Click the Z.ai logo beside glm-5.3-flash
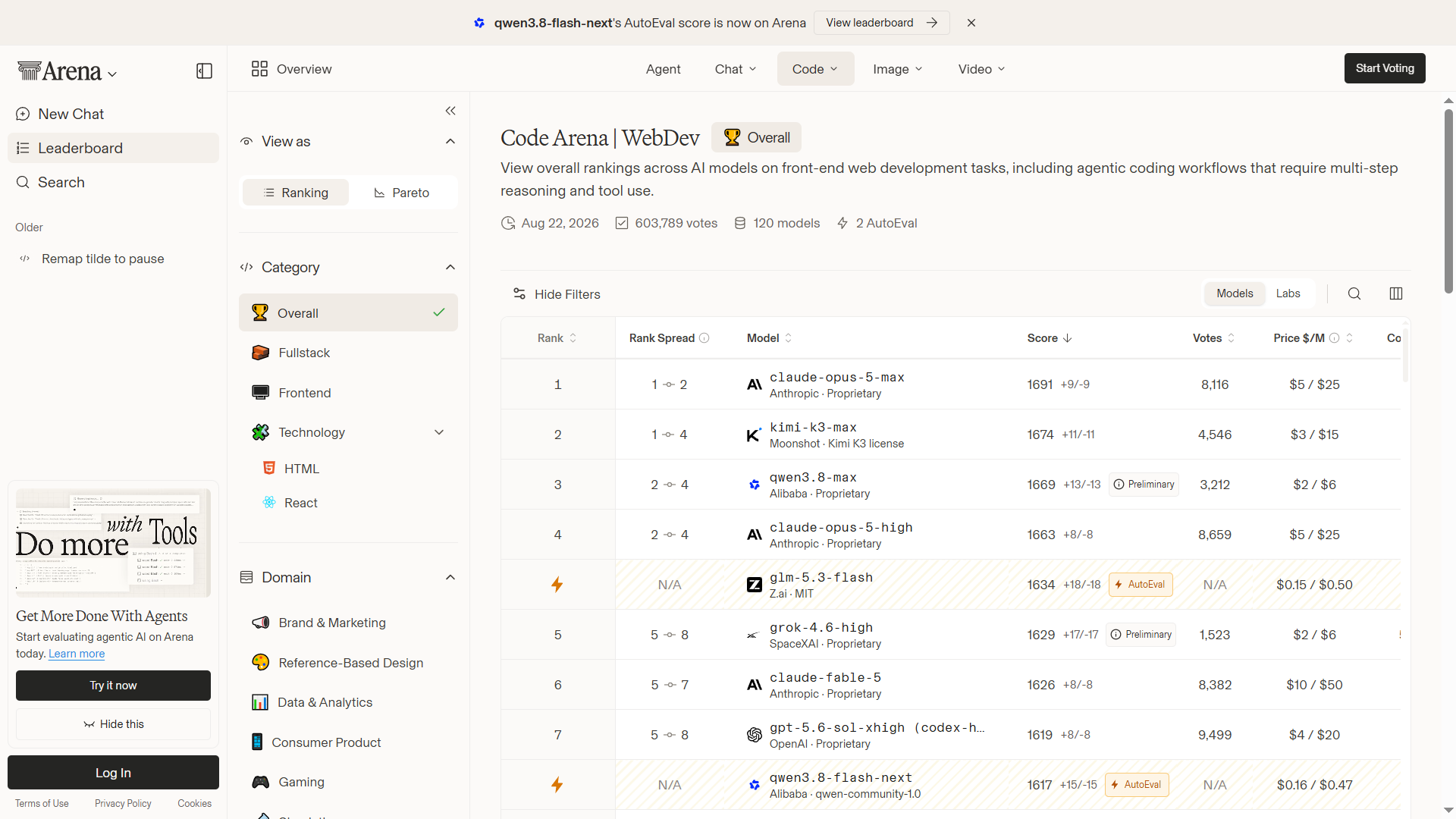 (x=755, y=585)
